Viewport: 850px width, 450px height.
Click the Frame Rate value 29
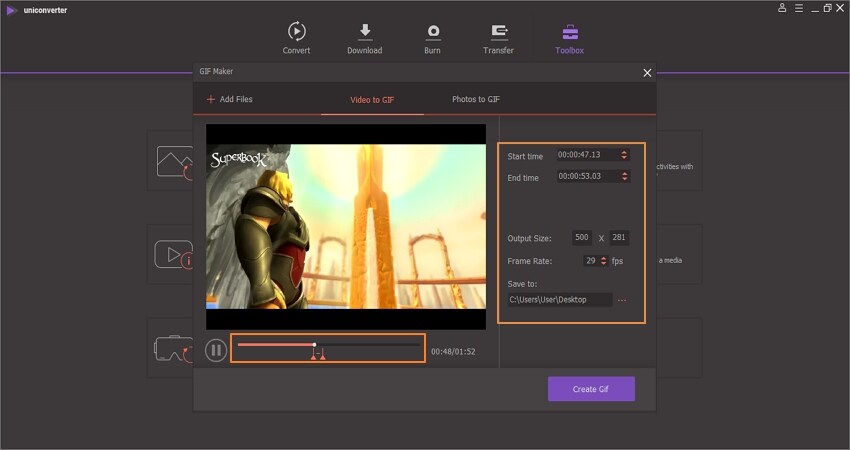591,261
